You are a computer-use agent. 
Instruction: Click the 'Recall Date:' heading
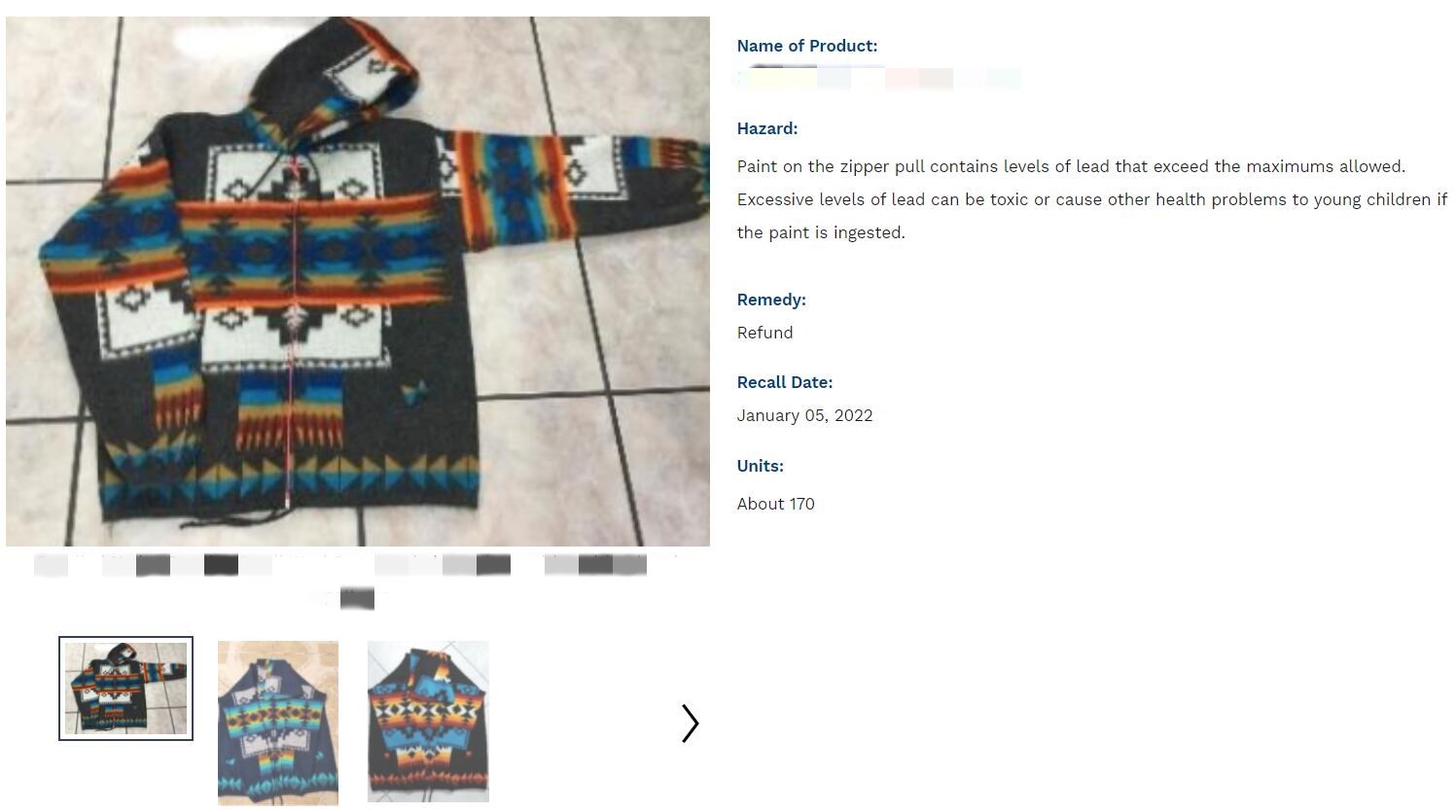click(785, 382)
